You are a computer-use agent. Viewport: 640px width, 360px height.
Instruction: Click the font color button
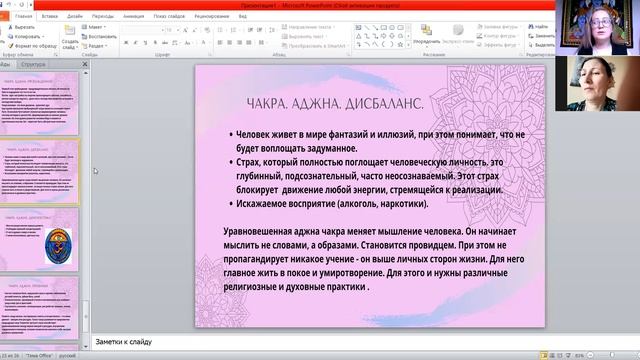(204, 42)
